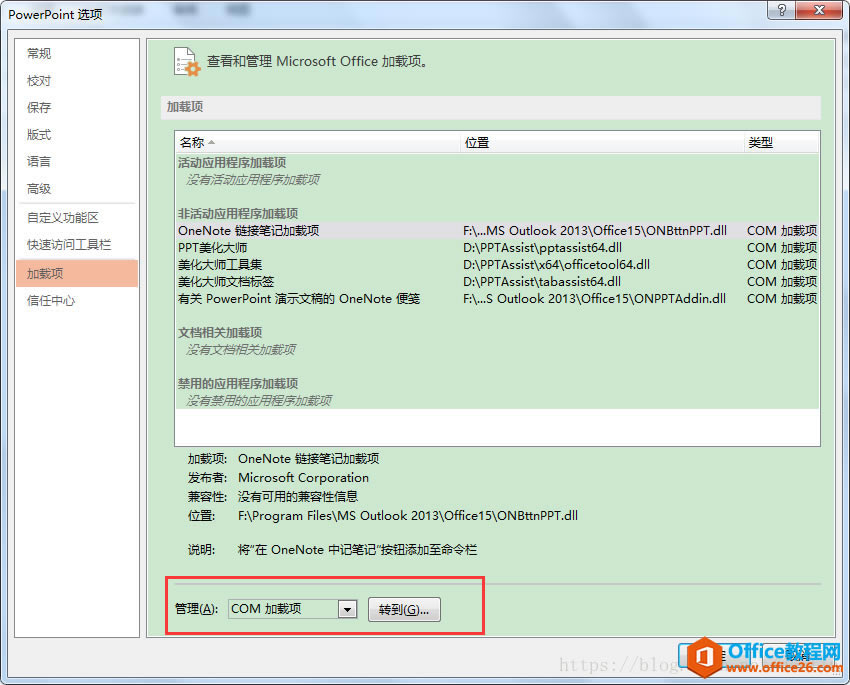The height and width of the screenshot is (685, 850).
Task: Click the 转到(G) button
Action: click(x=404, y=609)
